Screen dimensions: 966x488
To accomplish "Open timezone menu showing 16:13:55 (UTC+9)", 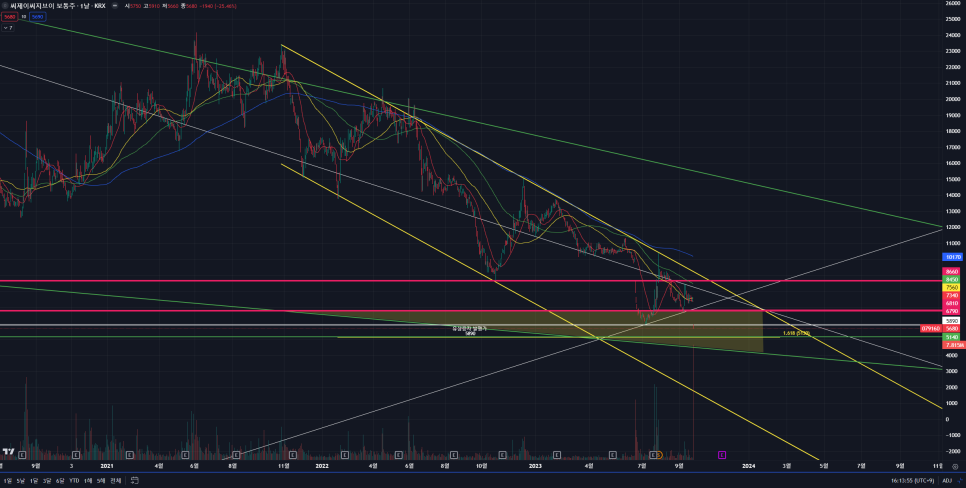I will pos(912,481).
